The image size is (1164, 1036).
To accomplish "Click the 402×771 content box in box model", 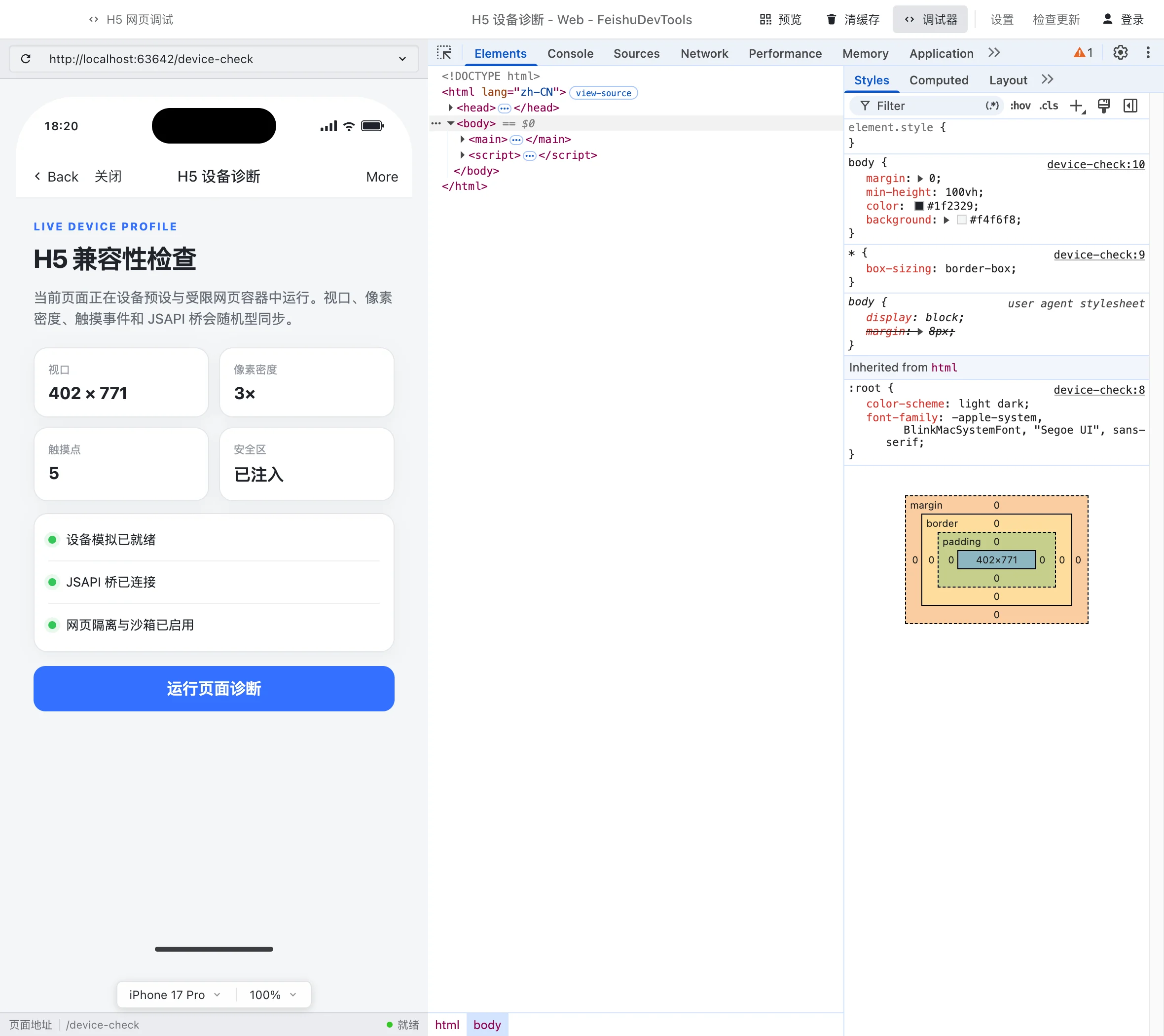I will (x=997, y=560).
